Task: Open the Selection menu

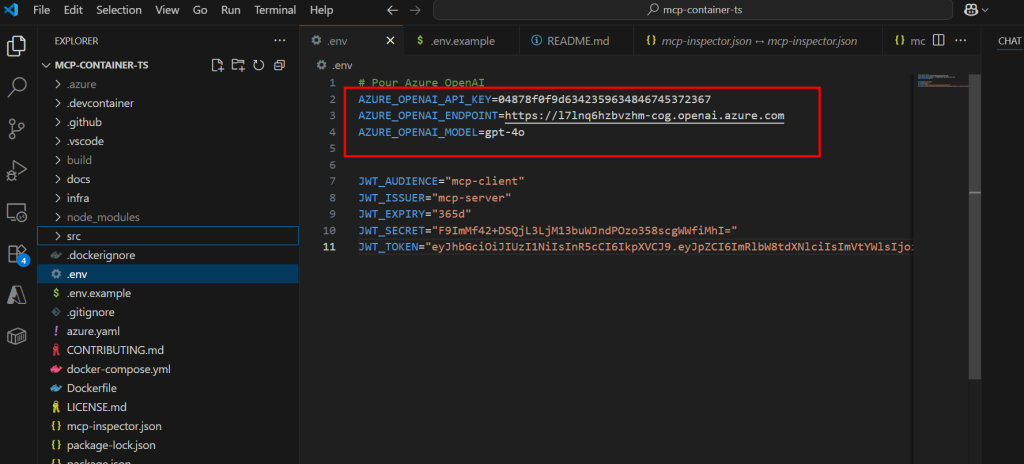Action: tap(119, 10)
